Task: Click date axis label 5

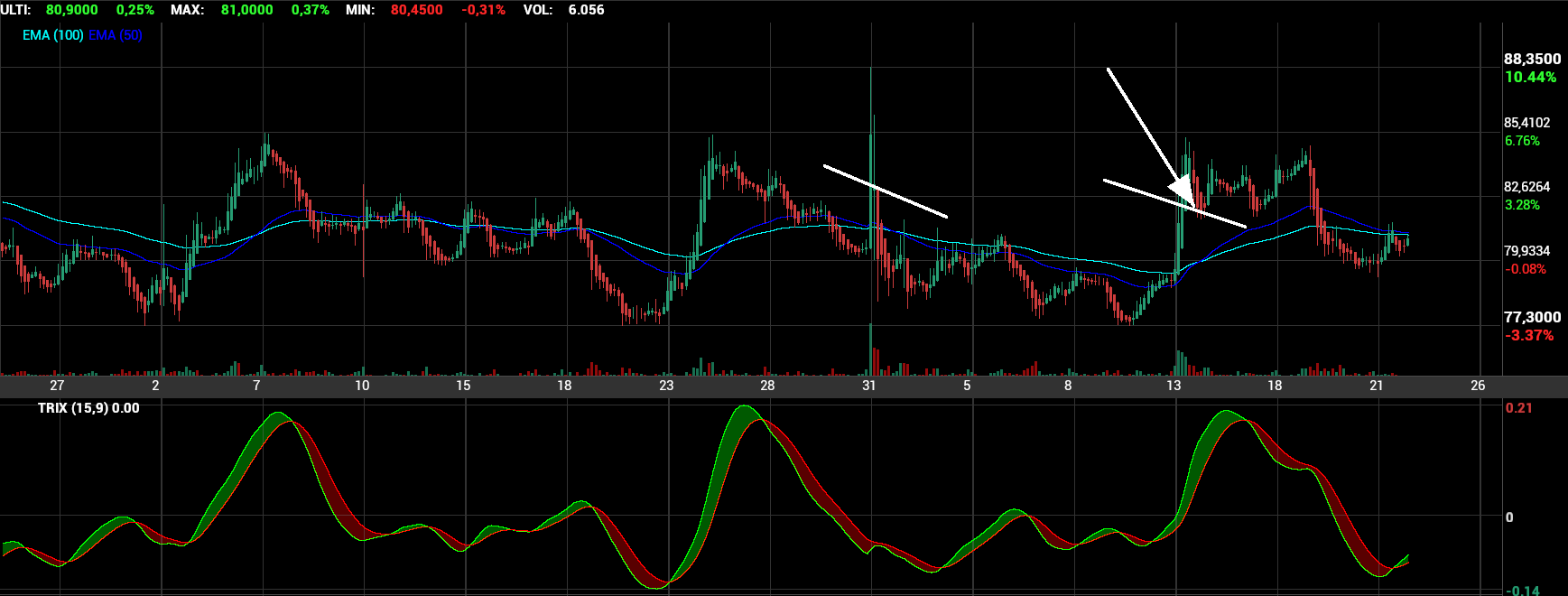Action: (x=967, y=386)
